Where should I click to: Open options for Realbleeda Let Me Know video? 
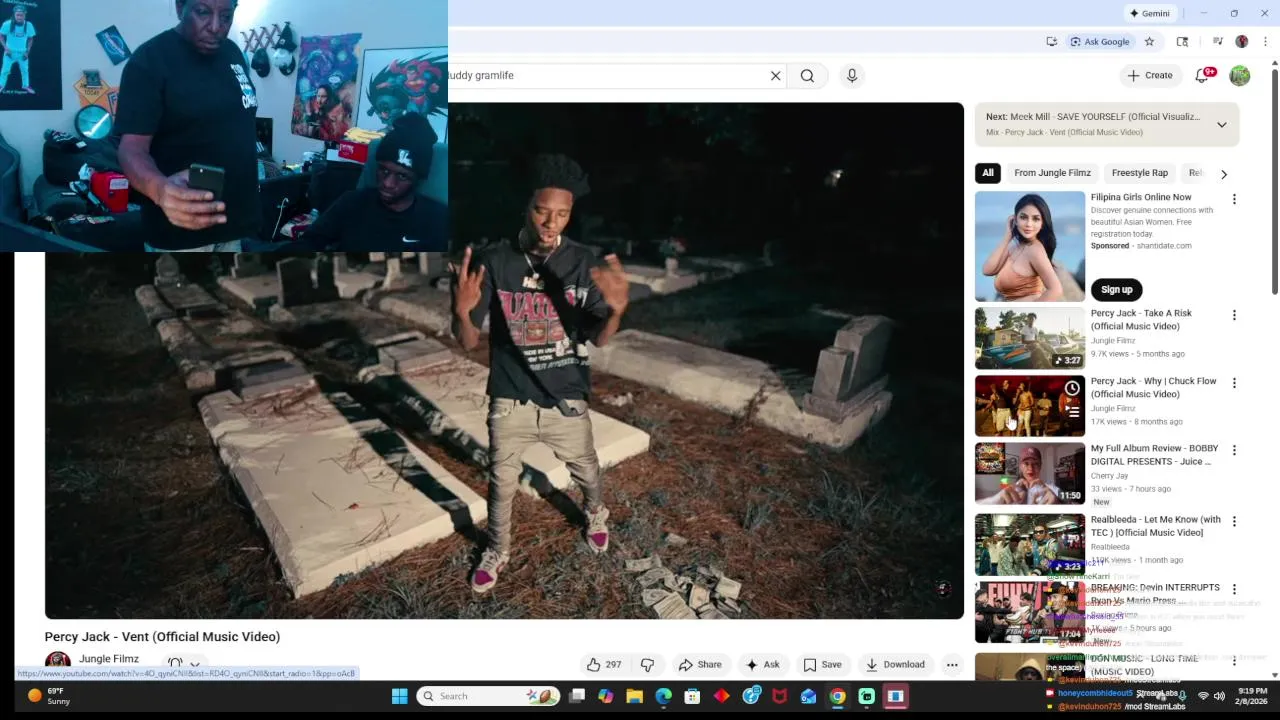(x=1234, y=521)
